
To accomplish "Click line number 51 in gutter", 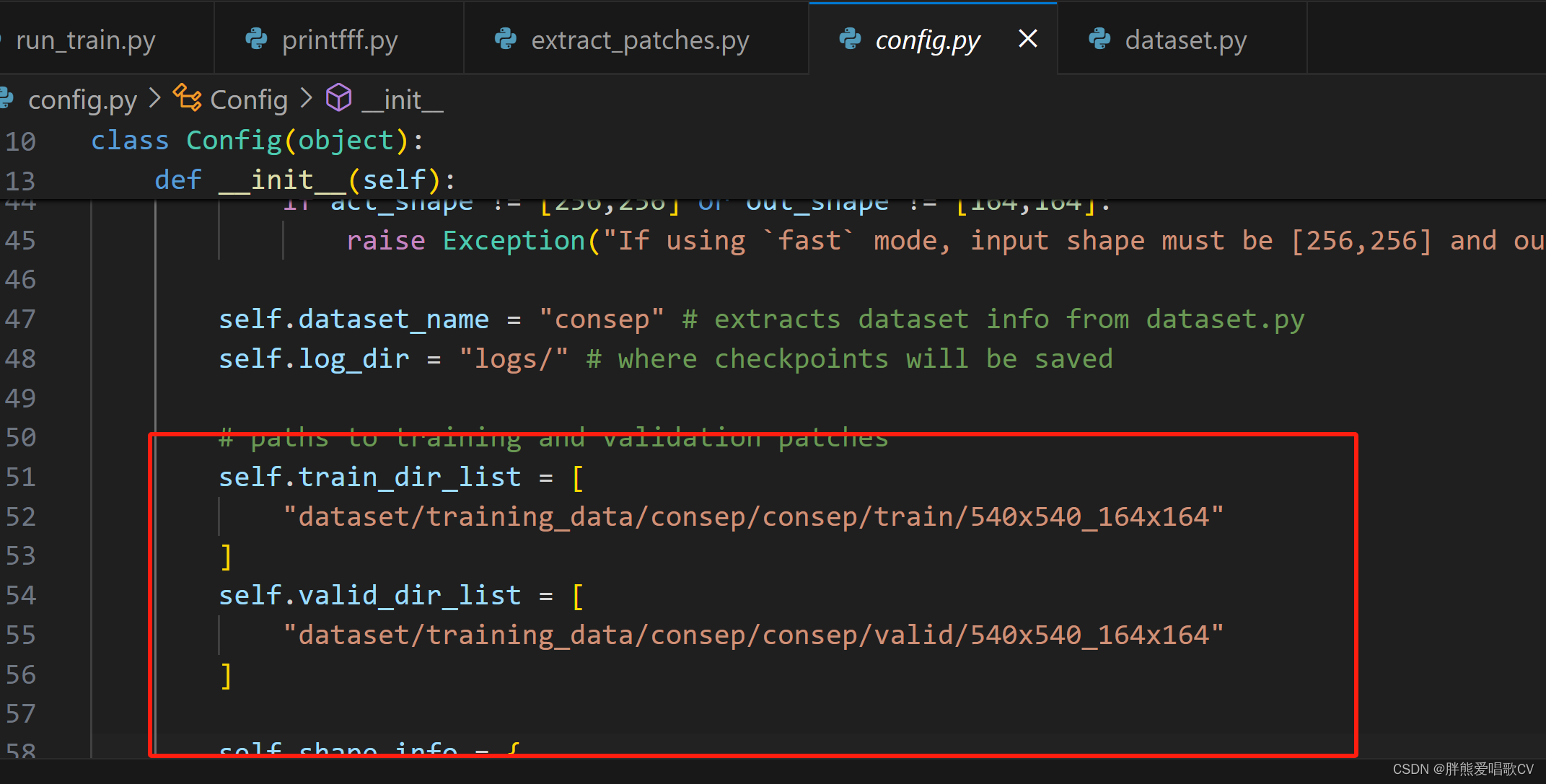I will (20, 477).
